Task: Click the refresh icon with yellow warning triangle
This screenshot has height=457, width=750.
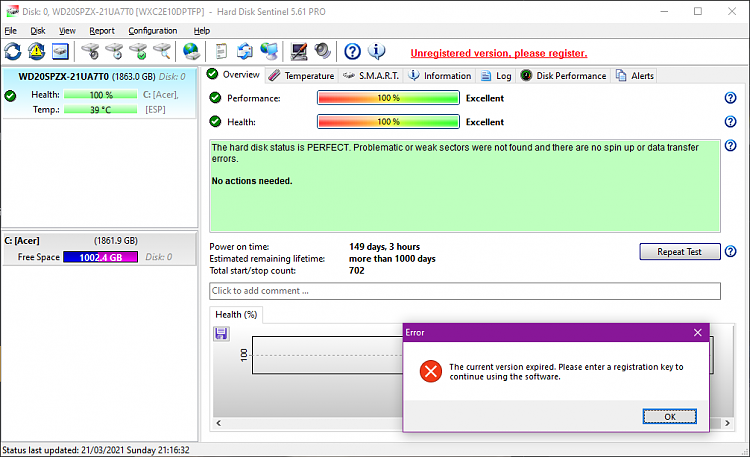Action: click(36, 51)
